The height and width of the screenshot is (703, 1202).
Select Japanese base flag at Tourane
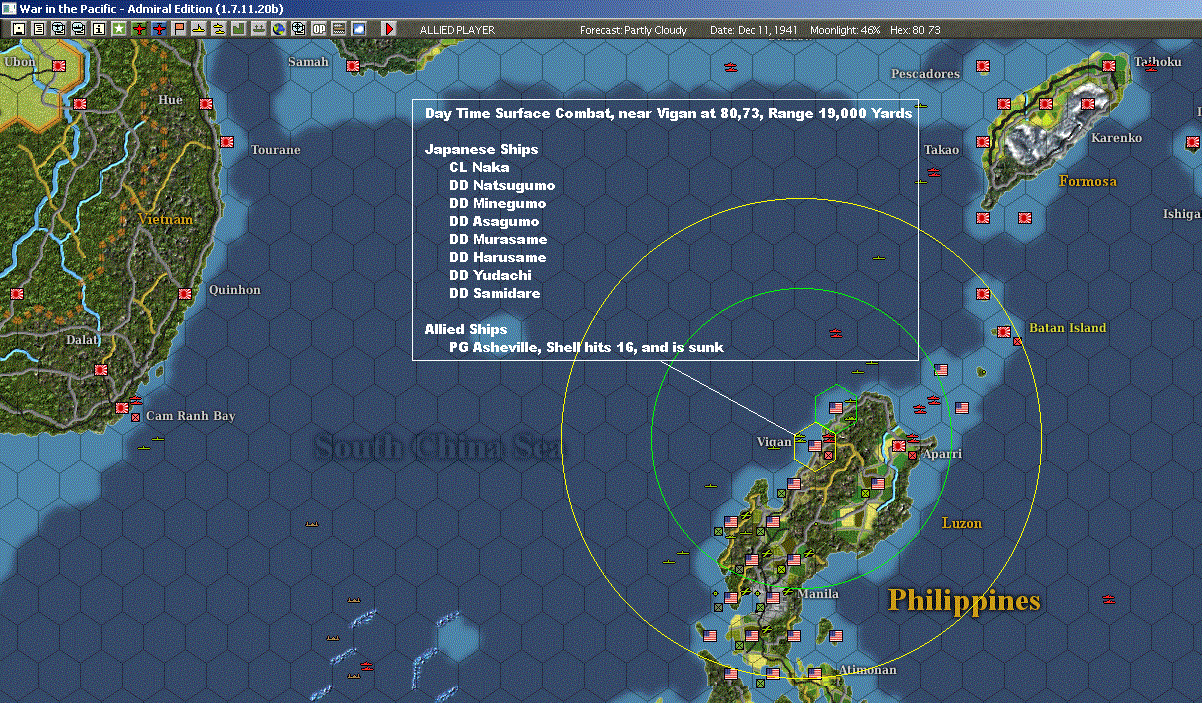228,142
